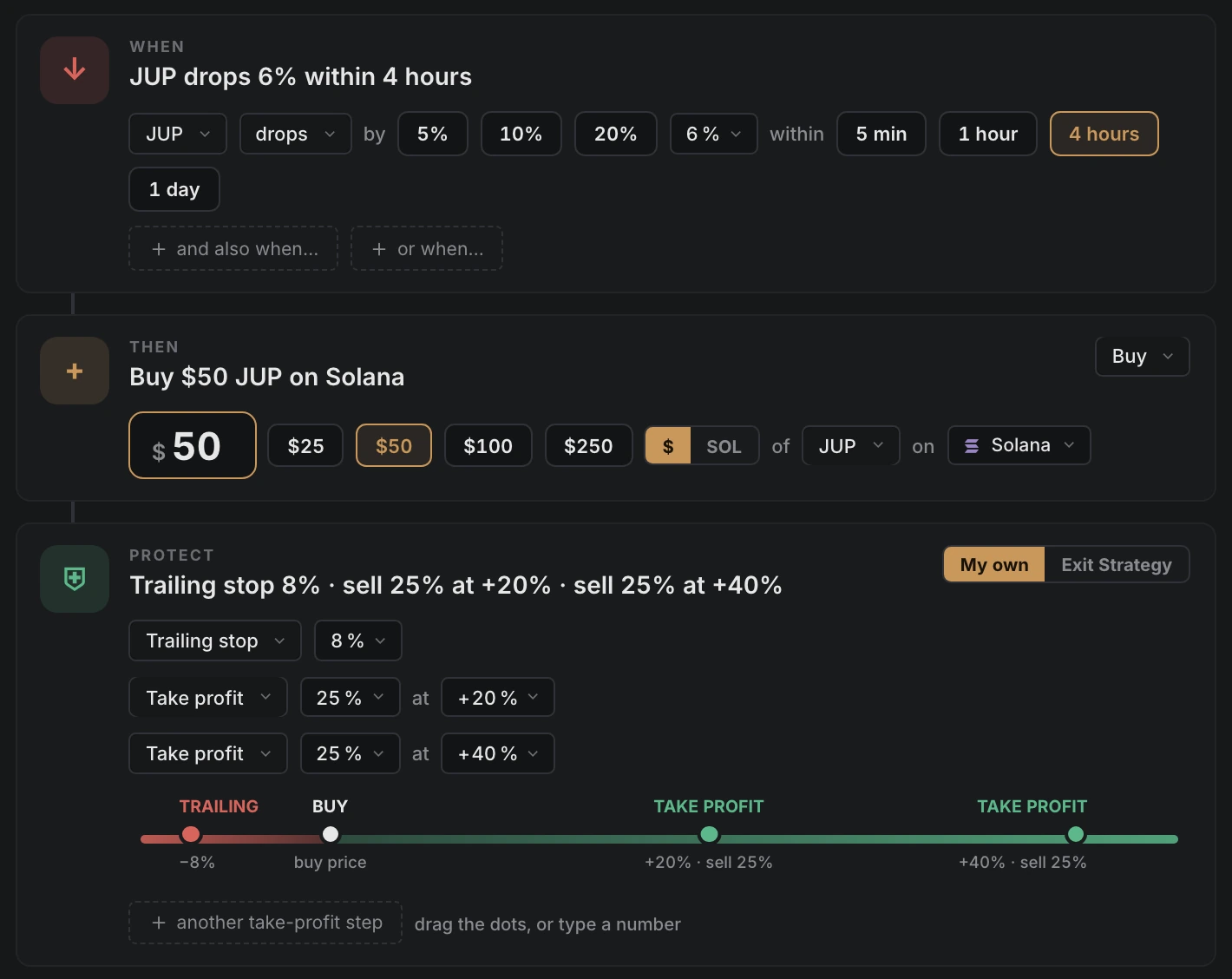Open the 6 % custom percentage dropdown
The height and width of the screenshot is (979, 1232).
coord(714,134)
